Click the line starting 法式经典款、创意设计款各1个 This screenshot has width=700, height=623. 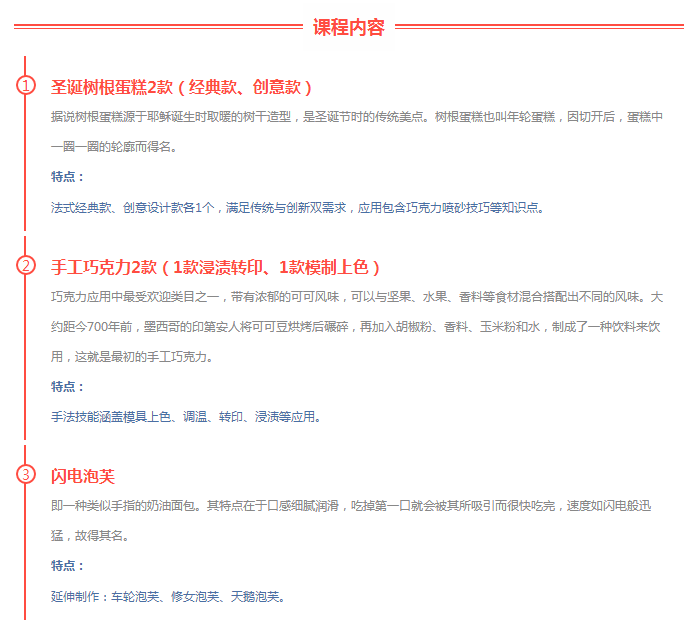point(297,208)
